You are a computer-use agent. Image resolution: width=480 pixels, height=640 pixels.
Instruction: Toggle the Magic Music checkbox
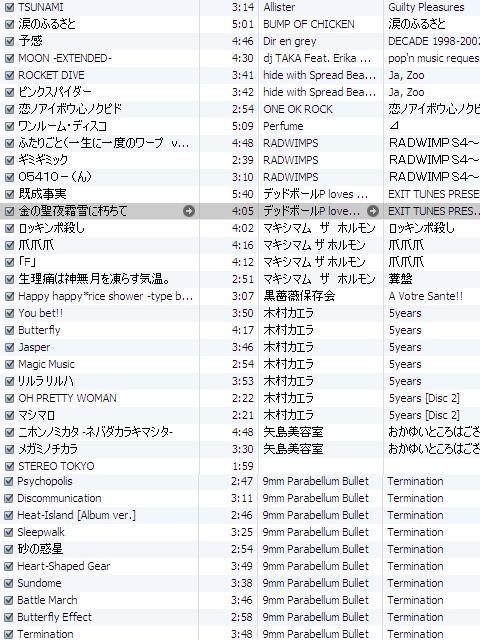[9, 364]
